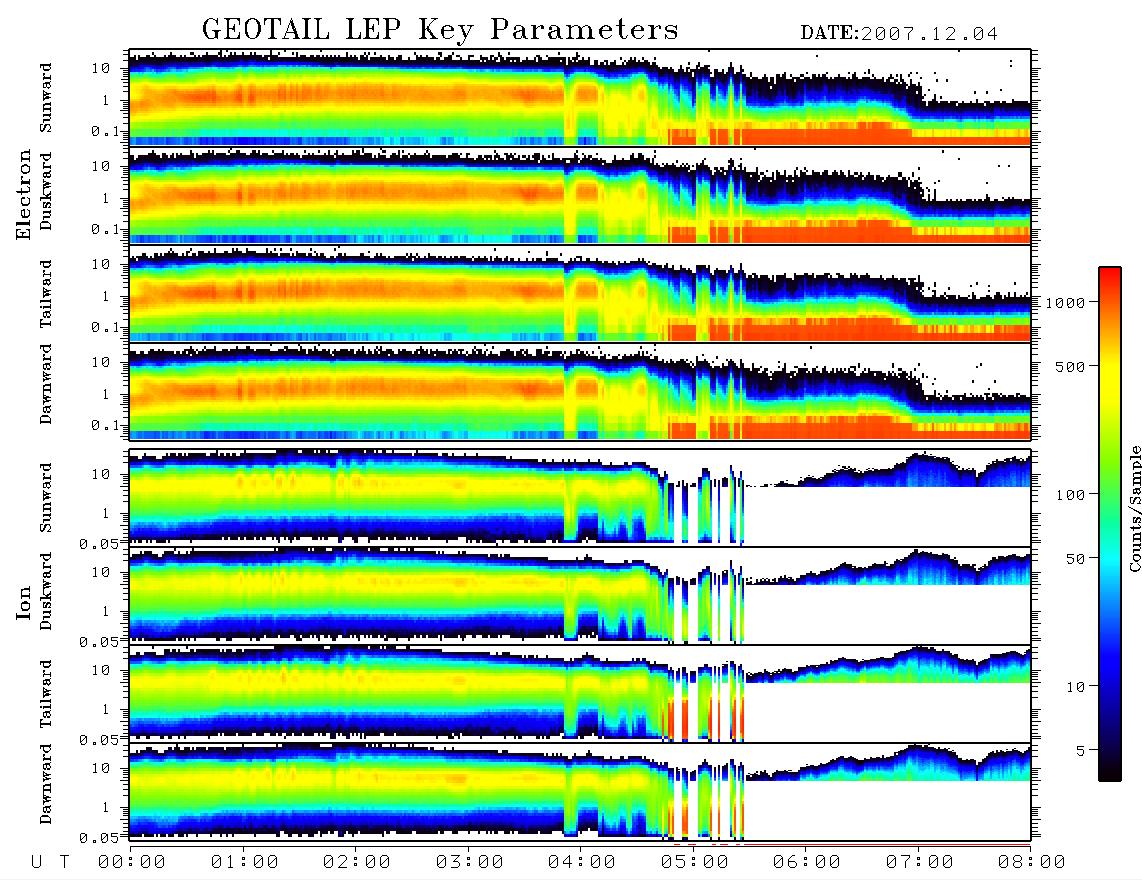The image size is (1142, 880).
Task: Select the 'Tailward' label of the Electron group
Action: click(x=46, y=294)
